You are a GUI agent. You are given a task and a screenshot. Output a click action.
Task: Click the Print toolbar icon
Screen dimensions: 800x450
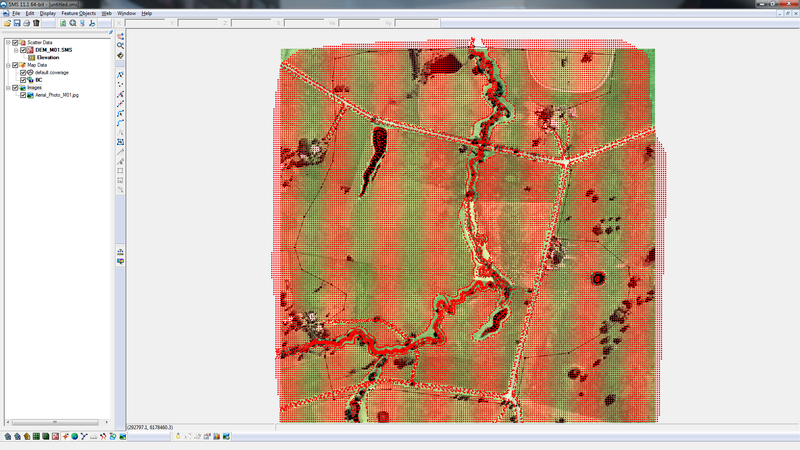(x=27, y=22)
